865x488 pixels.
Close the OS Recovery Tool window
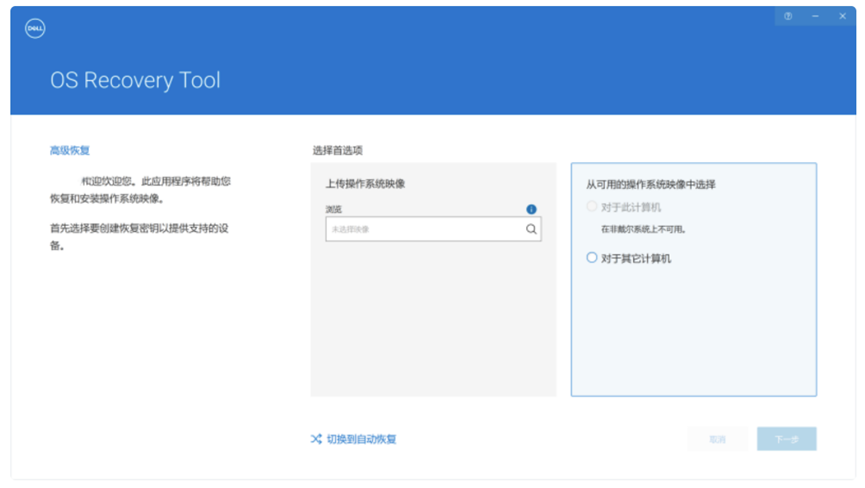[842, 16]
